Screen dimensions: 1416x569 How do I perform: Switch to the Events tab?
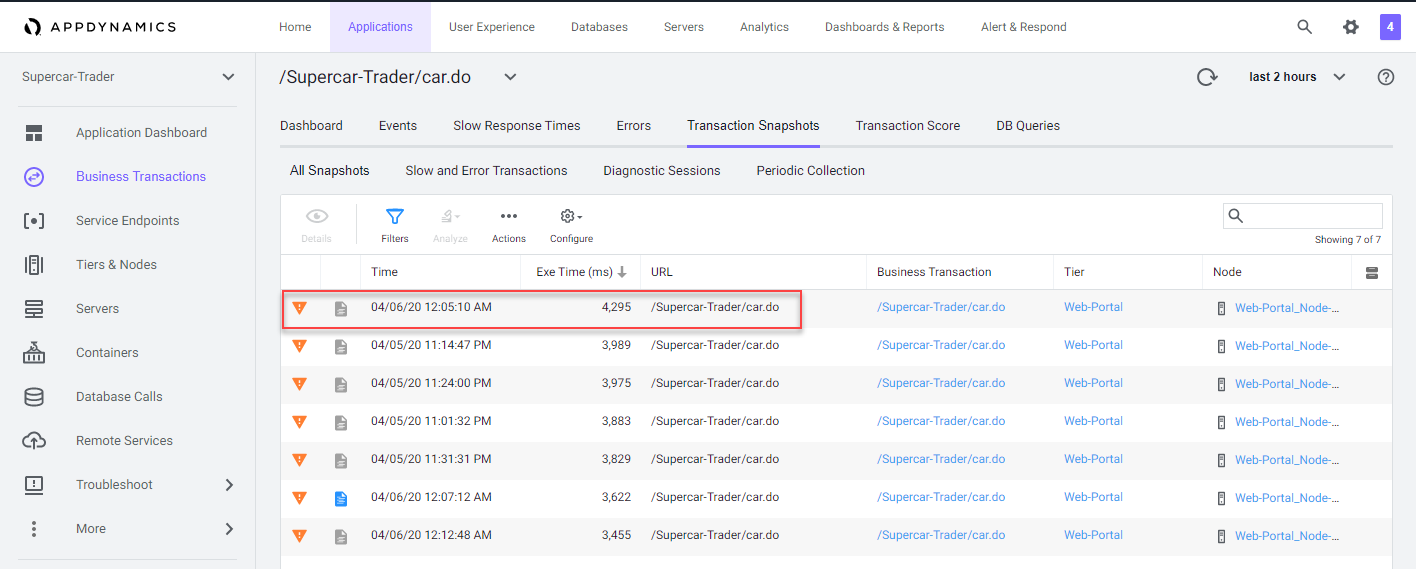pyautogui.click(x=398, y=126)
